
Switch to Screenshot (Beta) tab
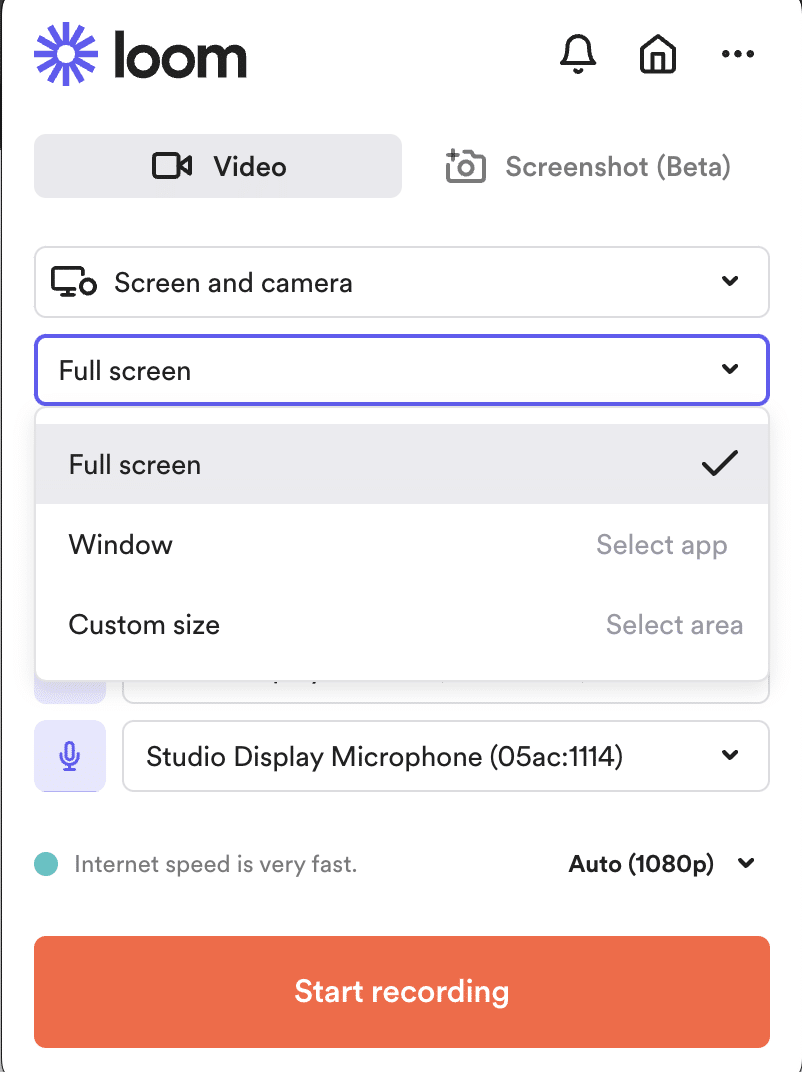point(588,166)
